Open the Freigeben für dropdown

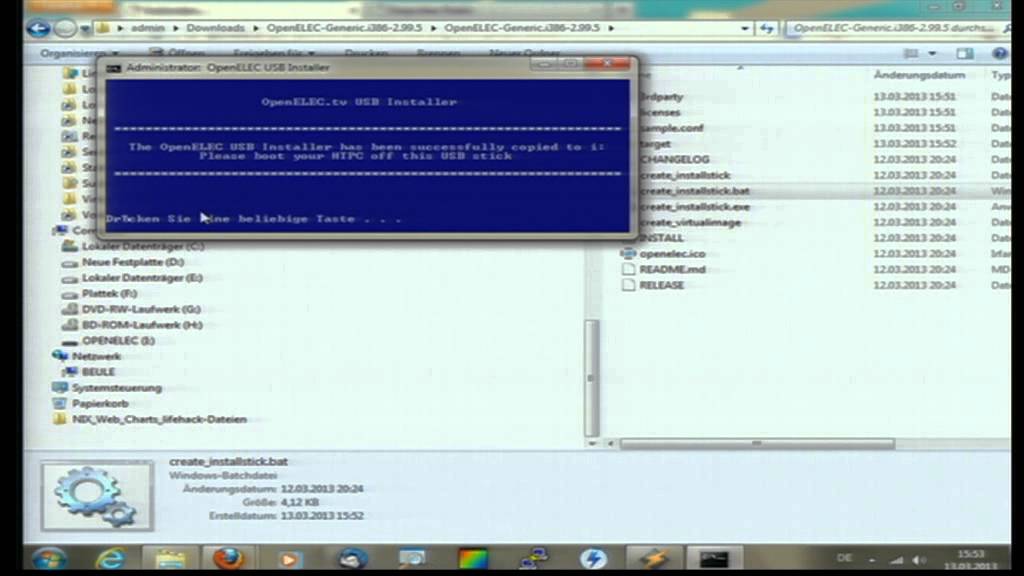(274, 53)
